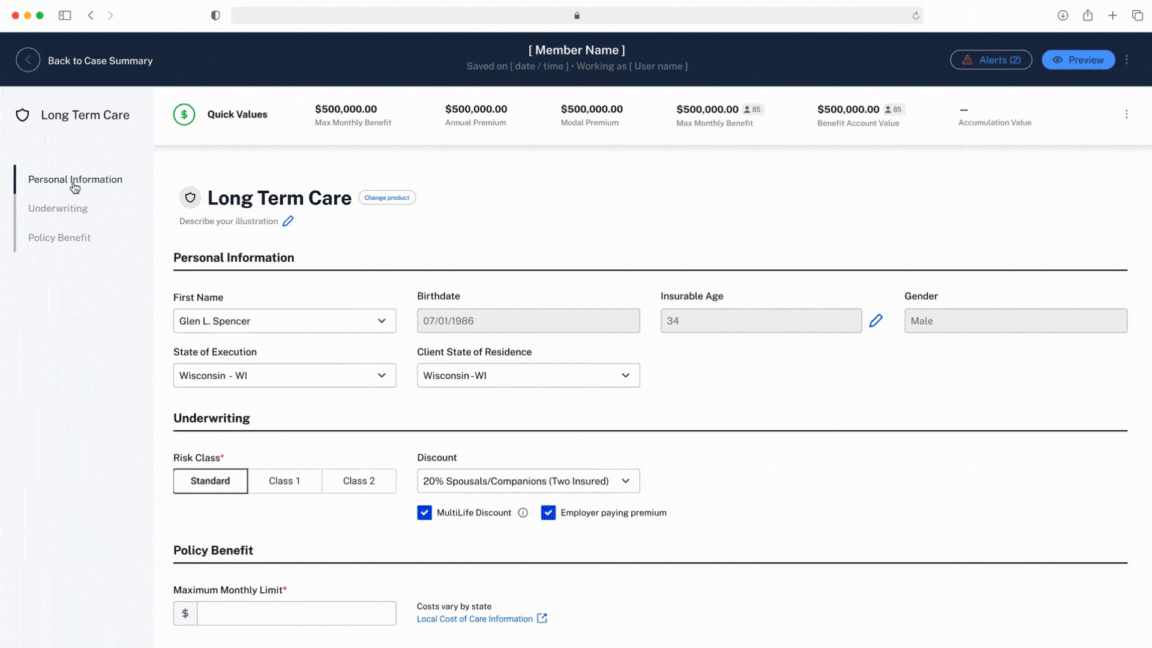Open Client State of Residence dropdown

[x=528, y=375]
